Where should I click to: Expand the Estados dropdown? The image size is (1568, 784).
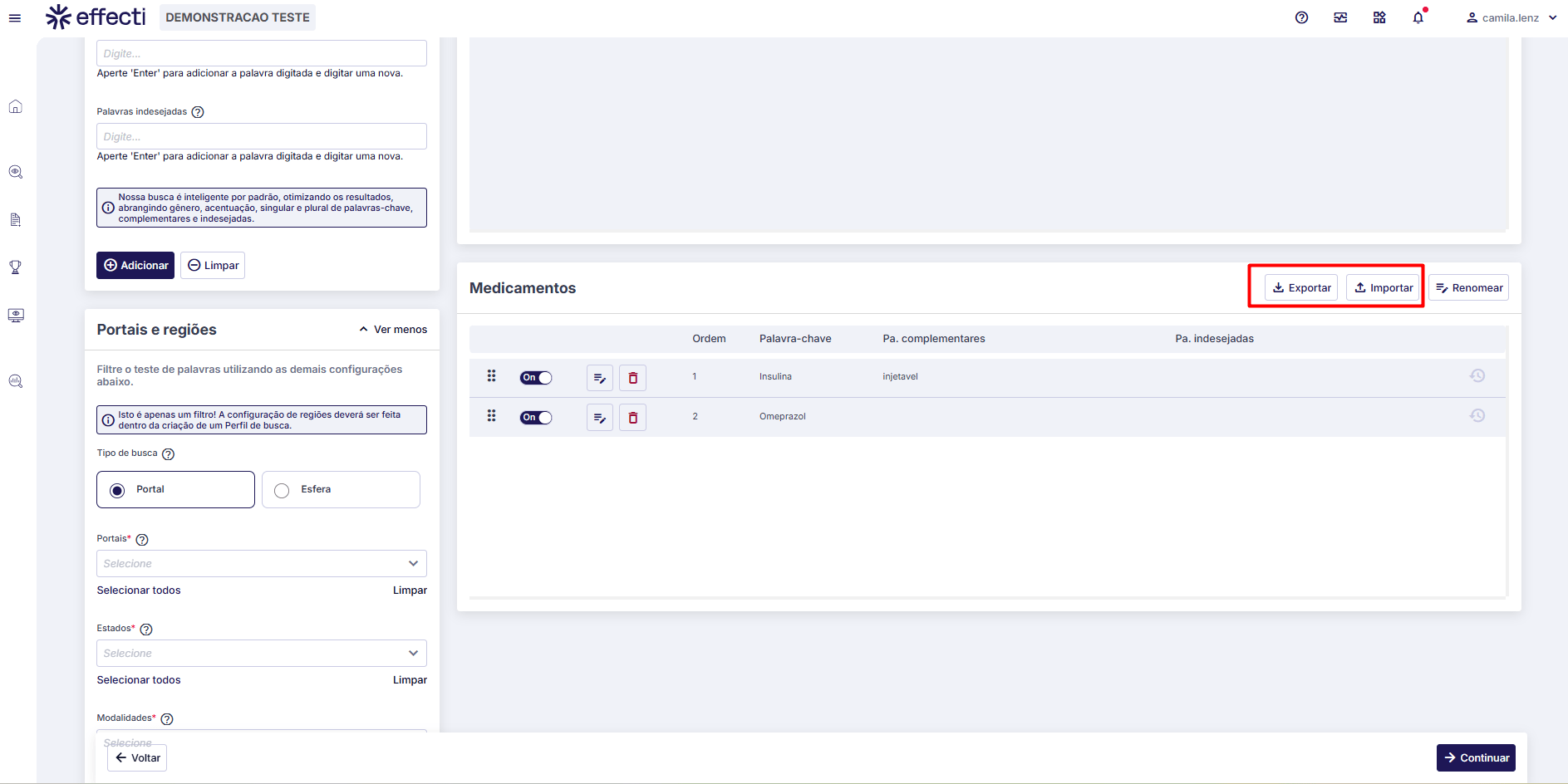tap(262, 654)
